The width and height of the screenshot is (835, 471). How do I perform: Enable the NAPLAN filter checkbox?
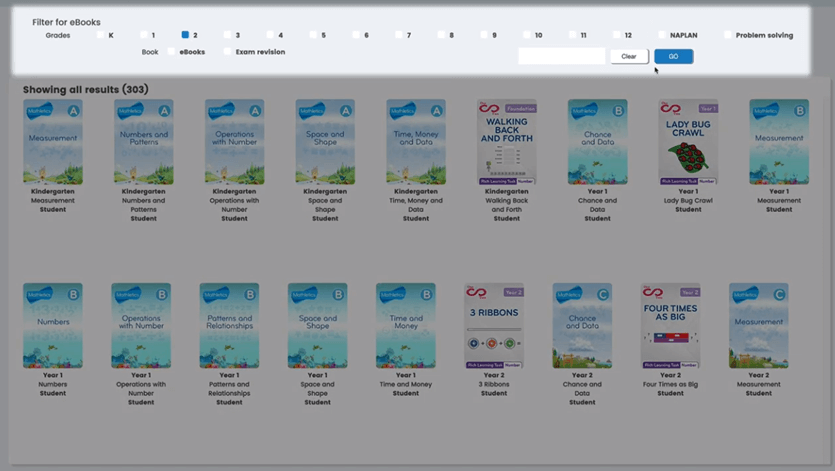pyautogui.click(x=661, y=35)
